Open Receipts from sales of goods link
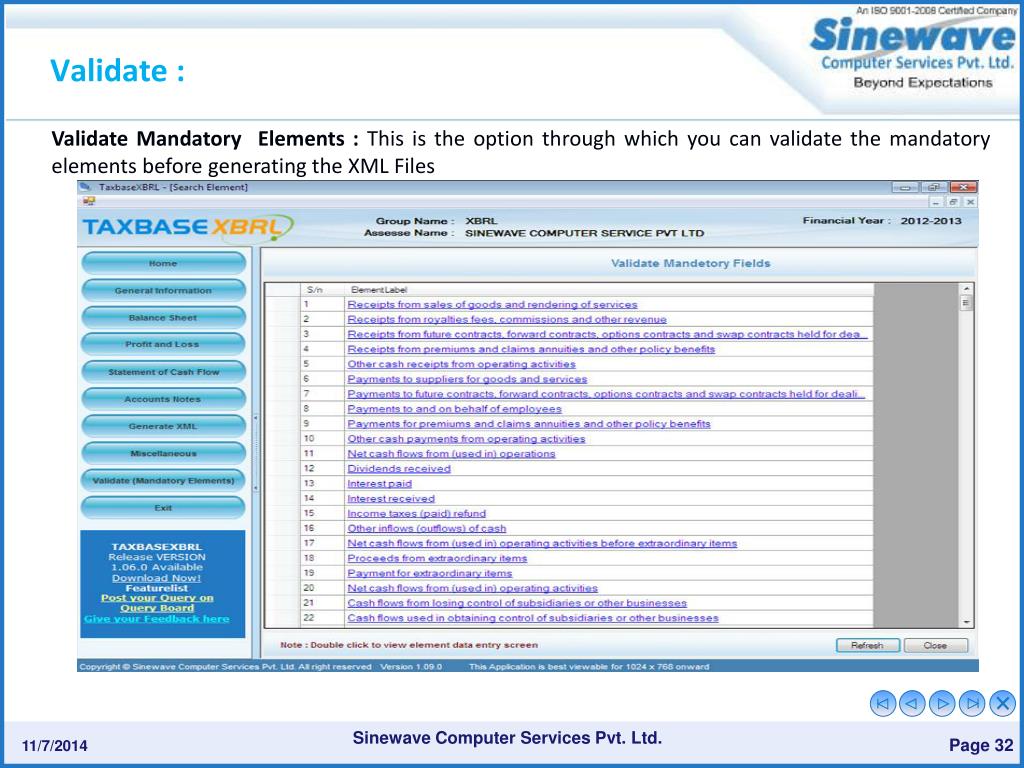 492,304
